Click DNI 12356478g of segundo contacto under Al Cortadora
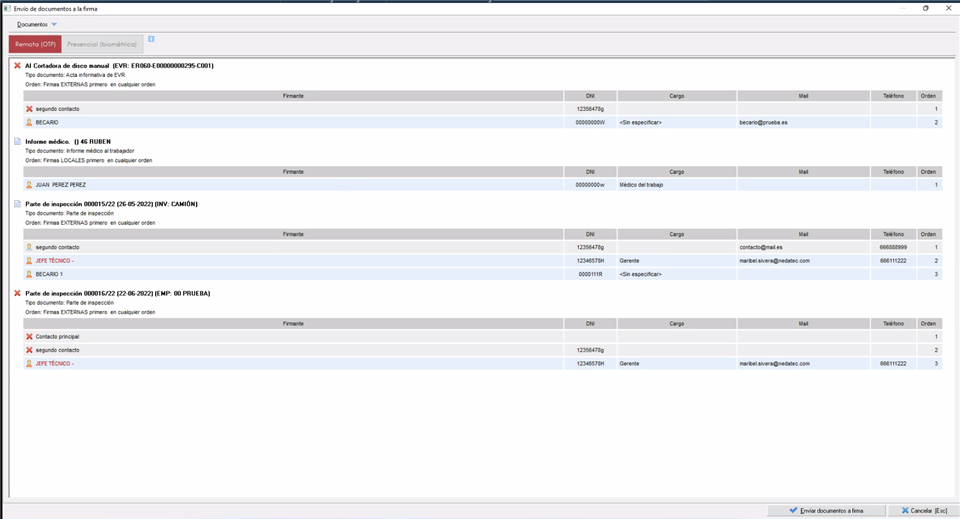 [590, 109]
